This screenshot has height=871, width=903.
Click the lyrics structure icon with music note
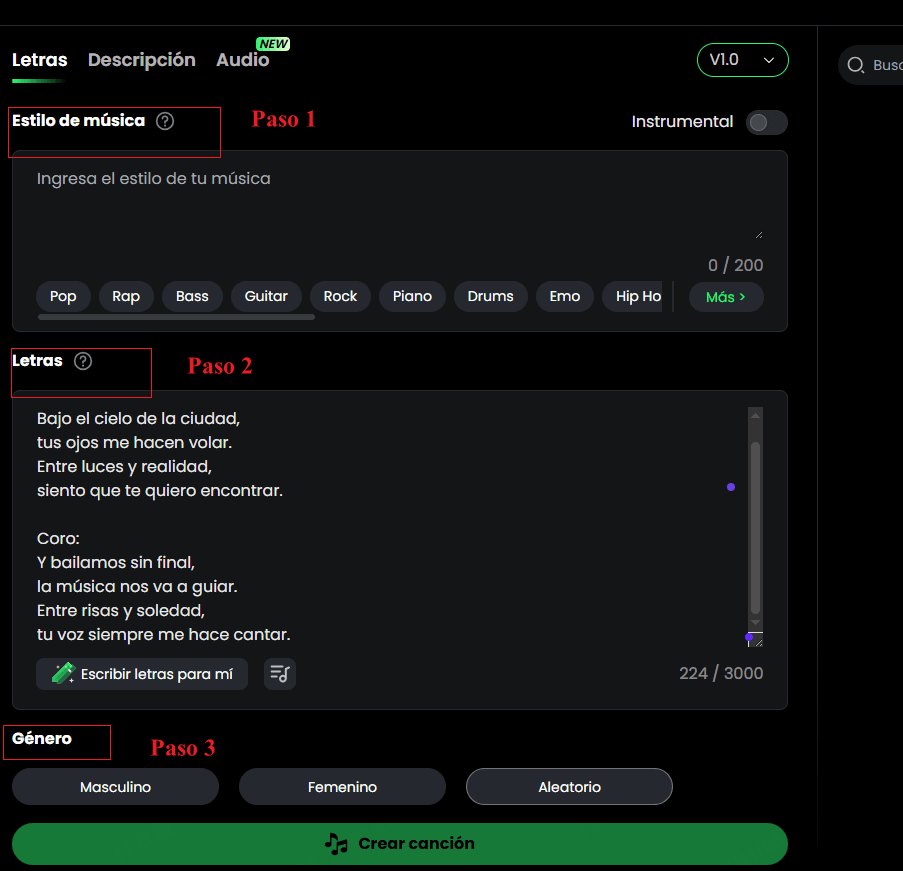(280, 674)
